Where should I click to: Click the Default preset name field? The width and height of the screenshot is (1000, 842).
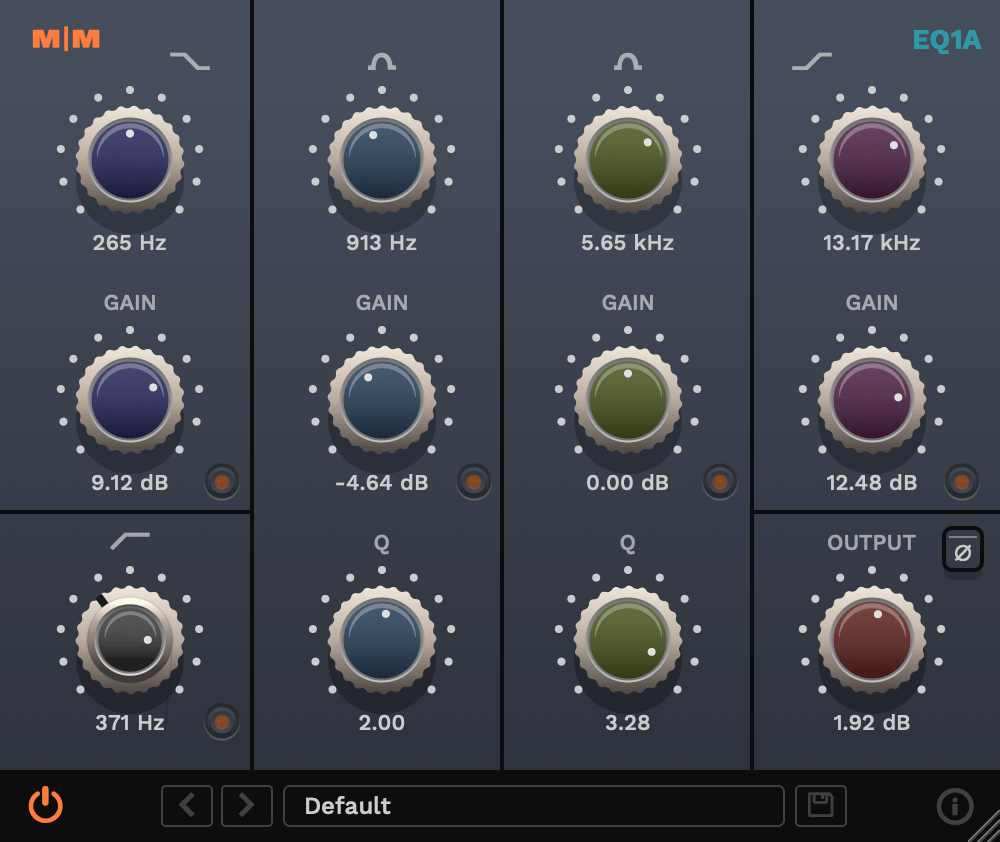[534, 805]
